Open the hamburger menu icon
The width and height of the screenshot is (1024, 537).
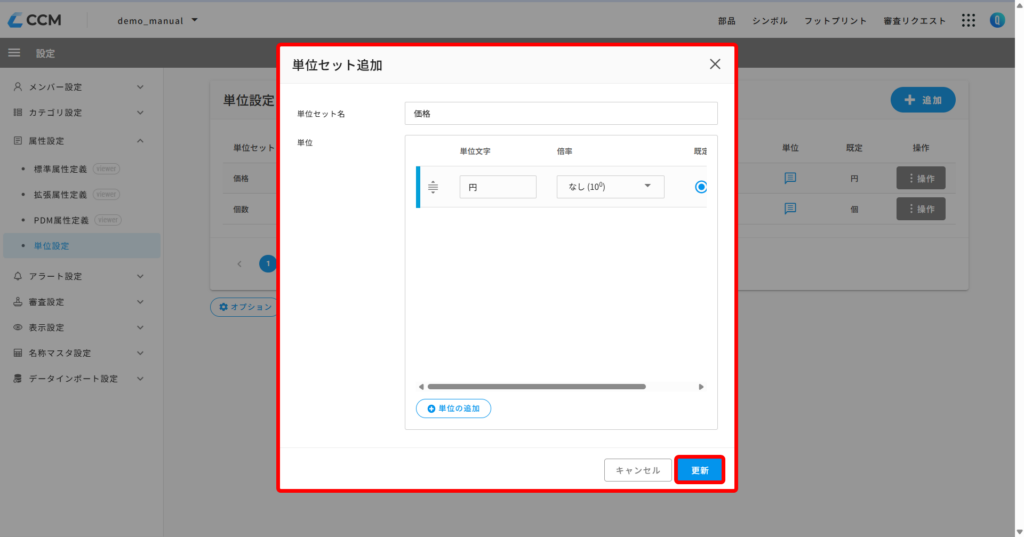(x=14, y=53)
